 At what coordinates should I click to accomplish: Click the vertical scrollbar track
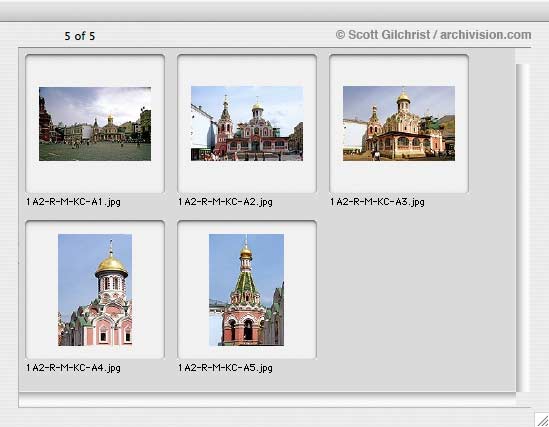[522, 228]
